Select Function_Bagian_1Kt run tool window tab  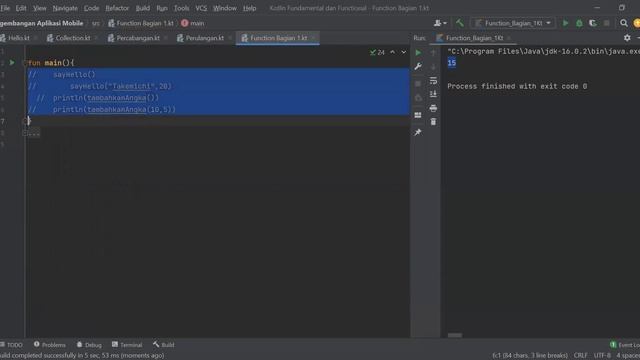click(x=474, y=38)
